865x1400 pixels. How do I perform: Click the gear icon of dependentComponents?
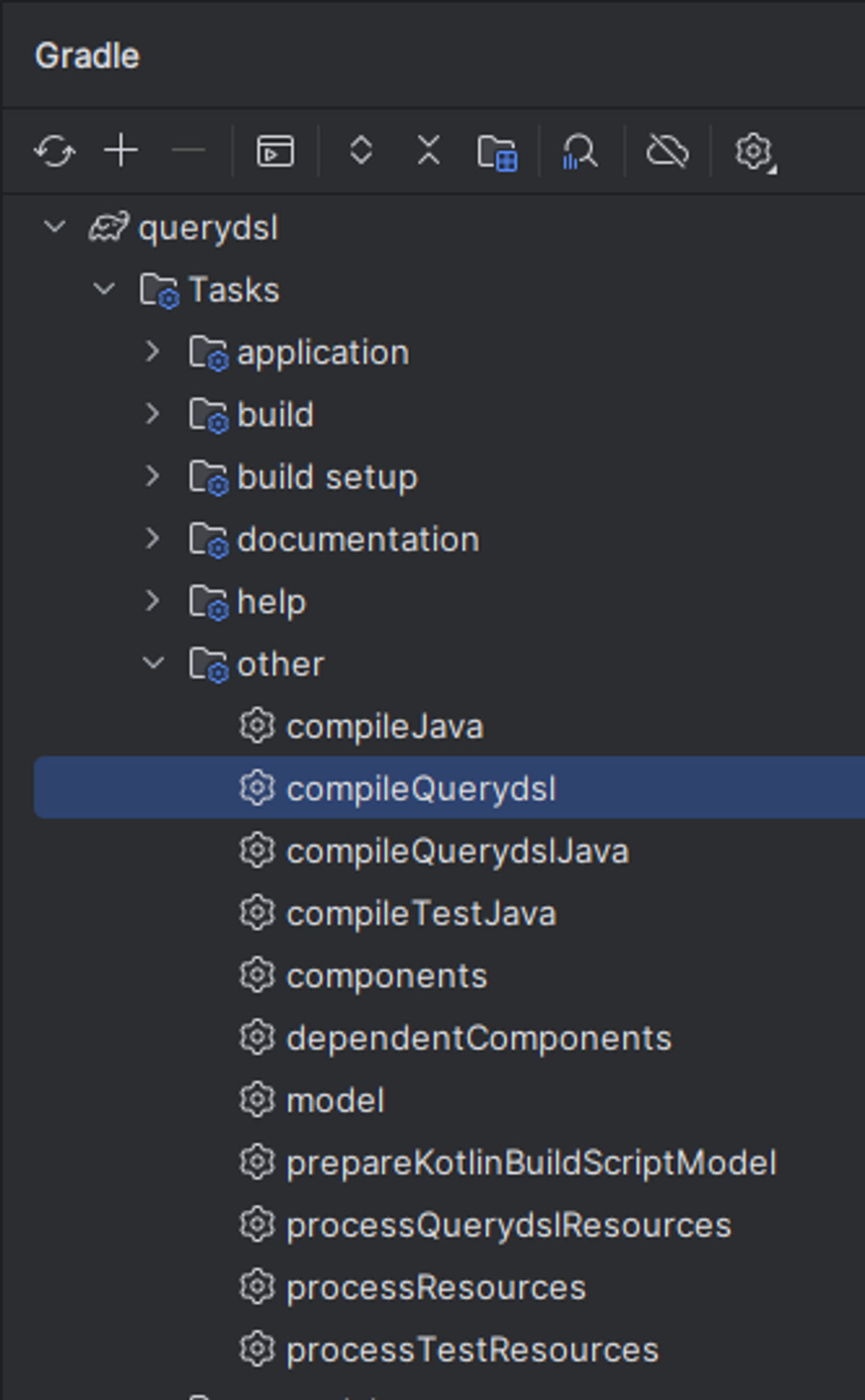click(x=257, y=1038)
